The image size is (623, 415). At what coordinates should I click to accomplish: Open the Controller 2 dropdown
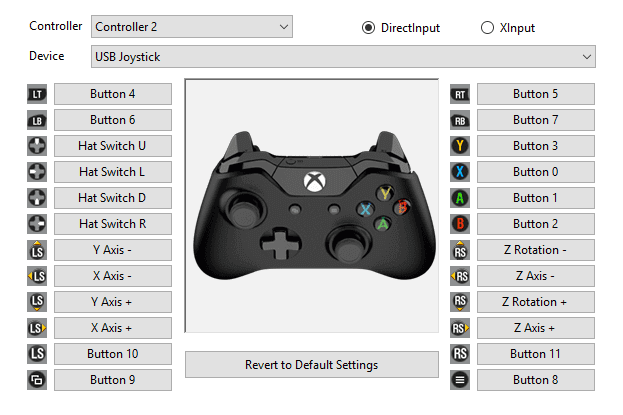point(192,27)
